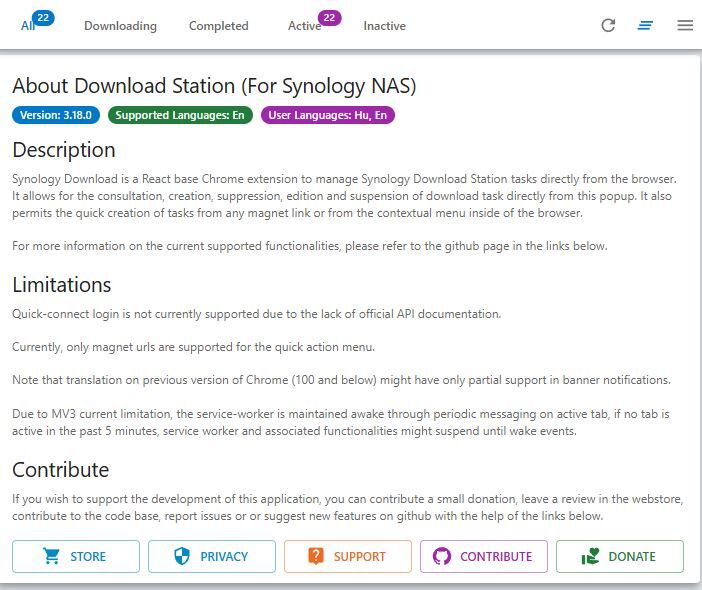Click the Supported Languages: En chip
Viewport: 702px width, 590px height.
tap(180, 115)
